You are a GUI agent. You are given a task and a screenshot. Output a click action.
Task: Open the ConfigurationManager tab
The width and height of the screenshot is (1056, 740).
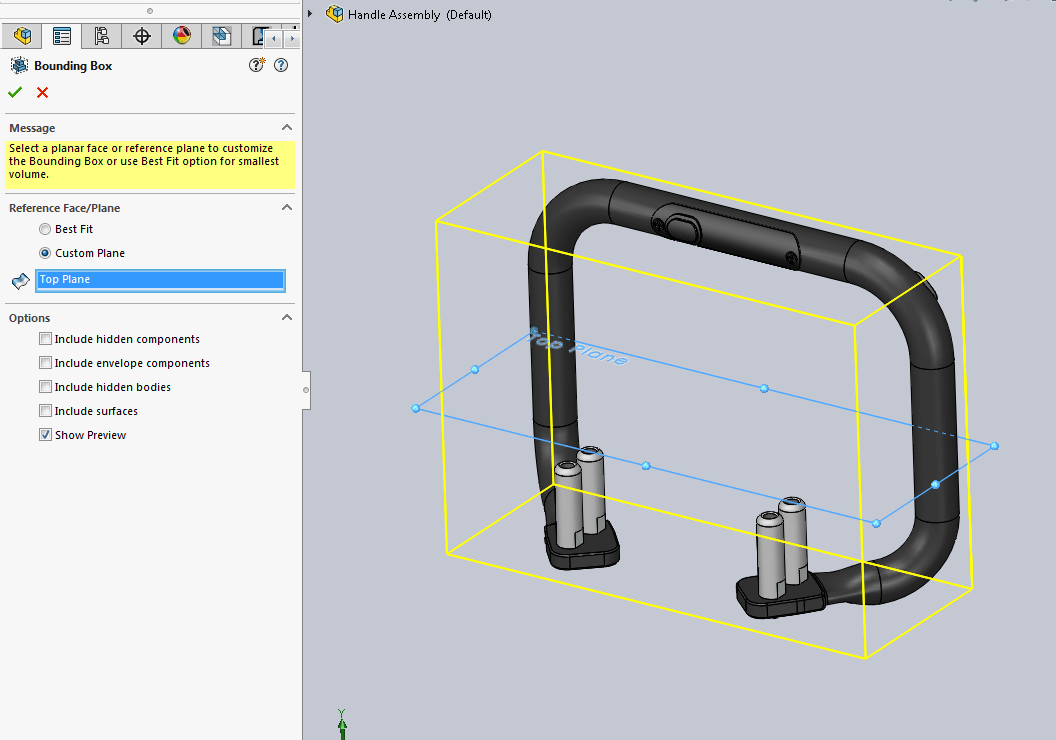(102, 37)
